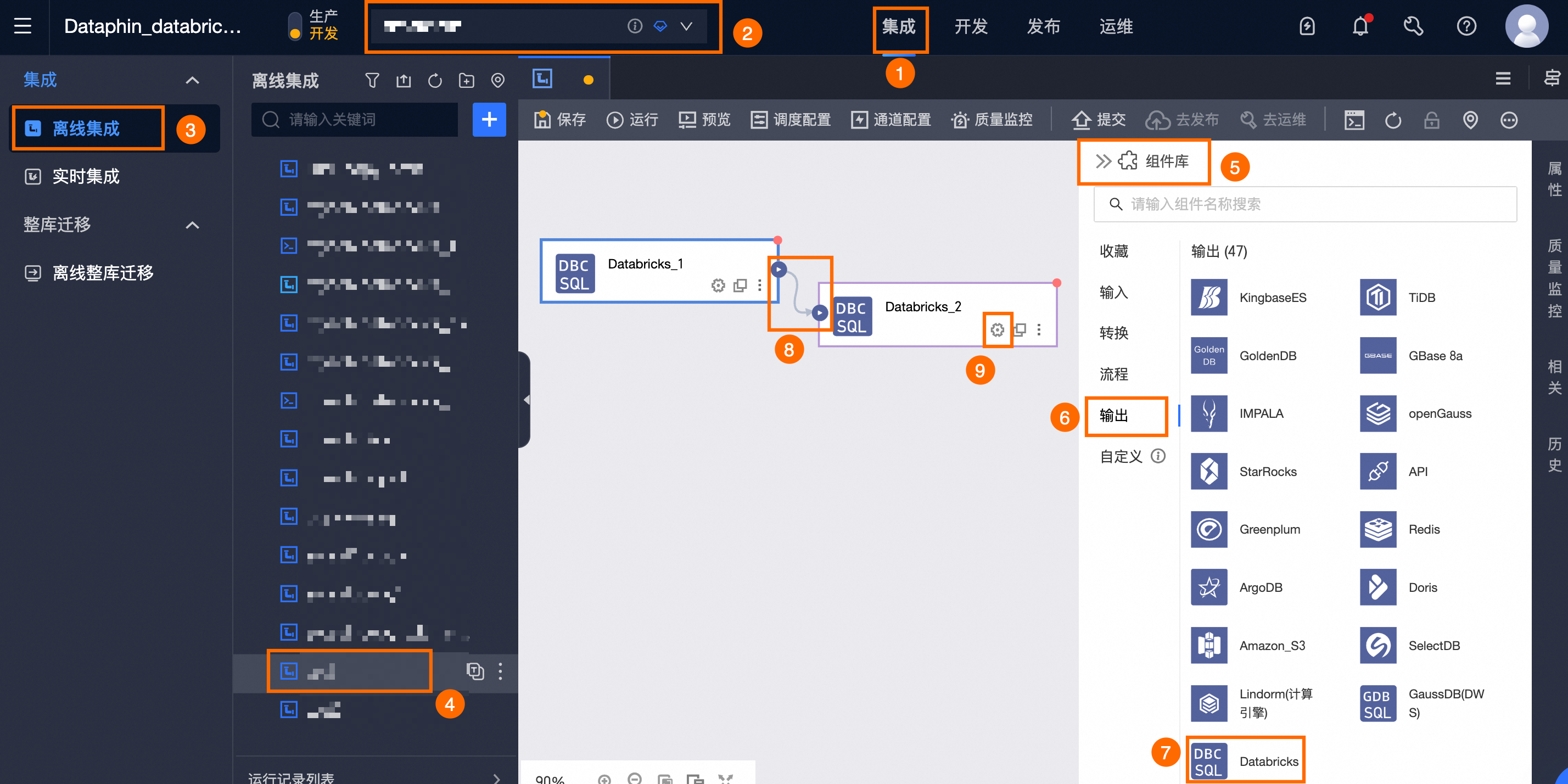Switch to the 运维 top tab
1568x784 pixels.
1116,26
